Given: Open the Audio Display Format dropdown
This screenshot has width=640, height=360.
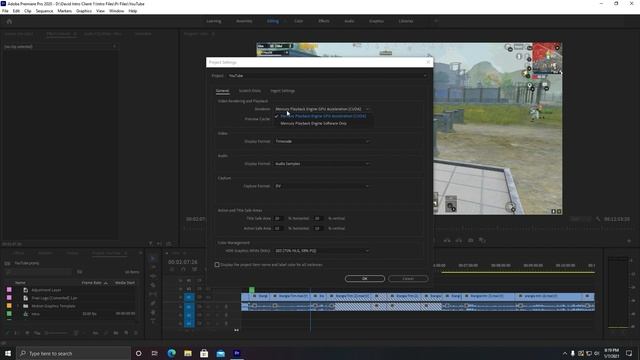Looking at the screenshot, I should [322, 164].
